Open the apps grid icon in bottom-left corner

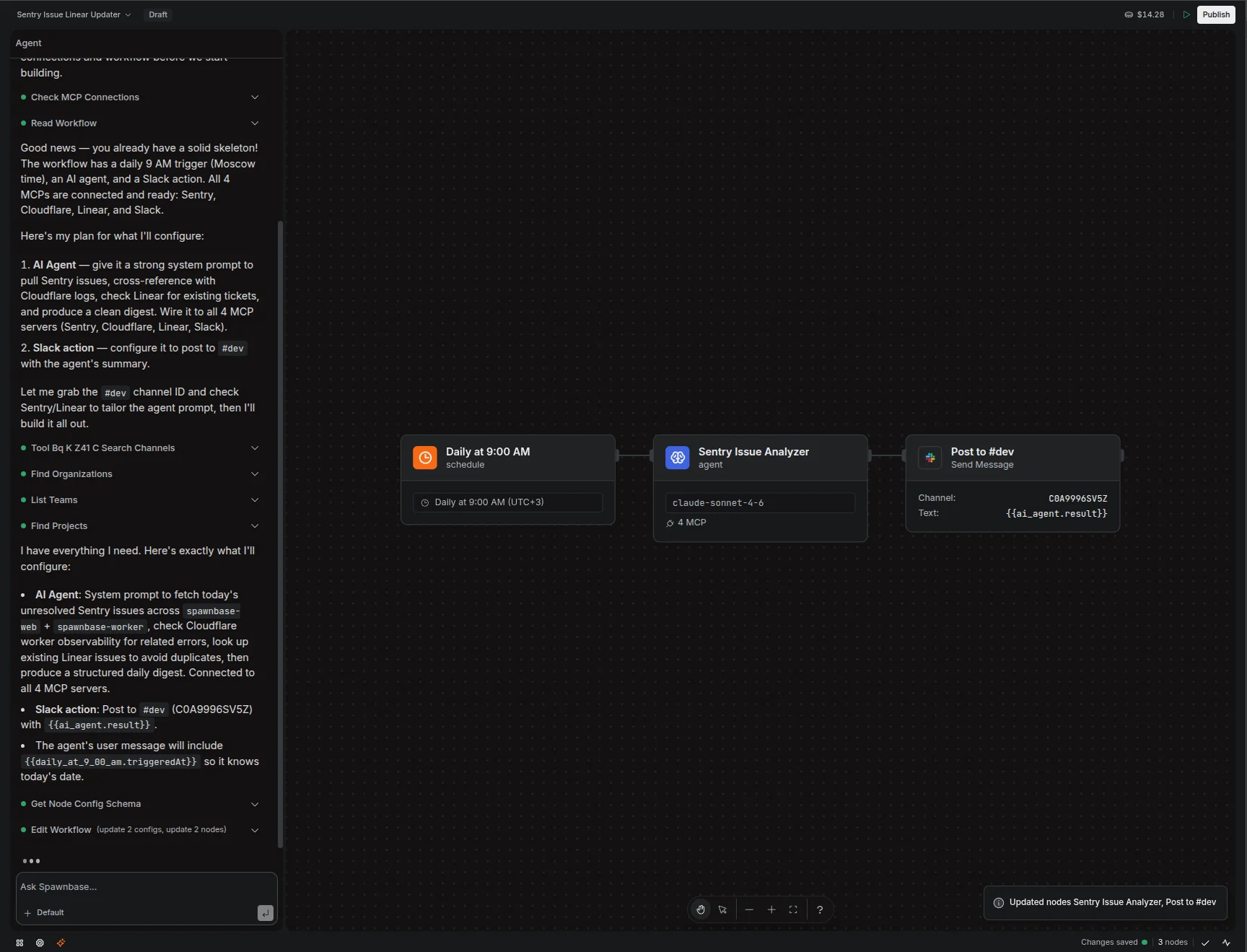[19, 943]
